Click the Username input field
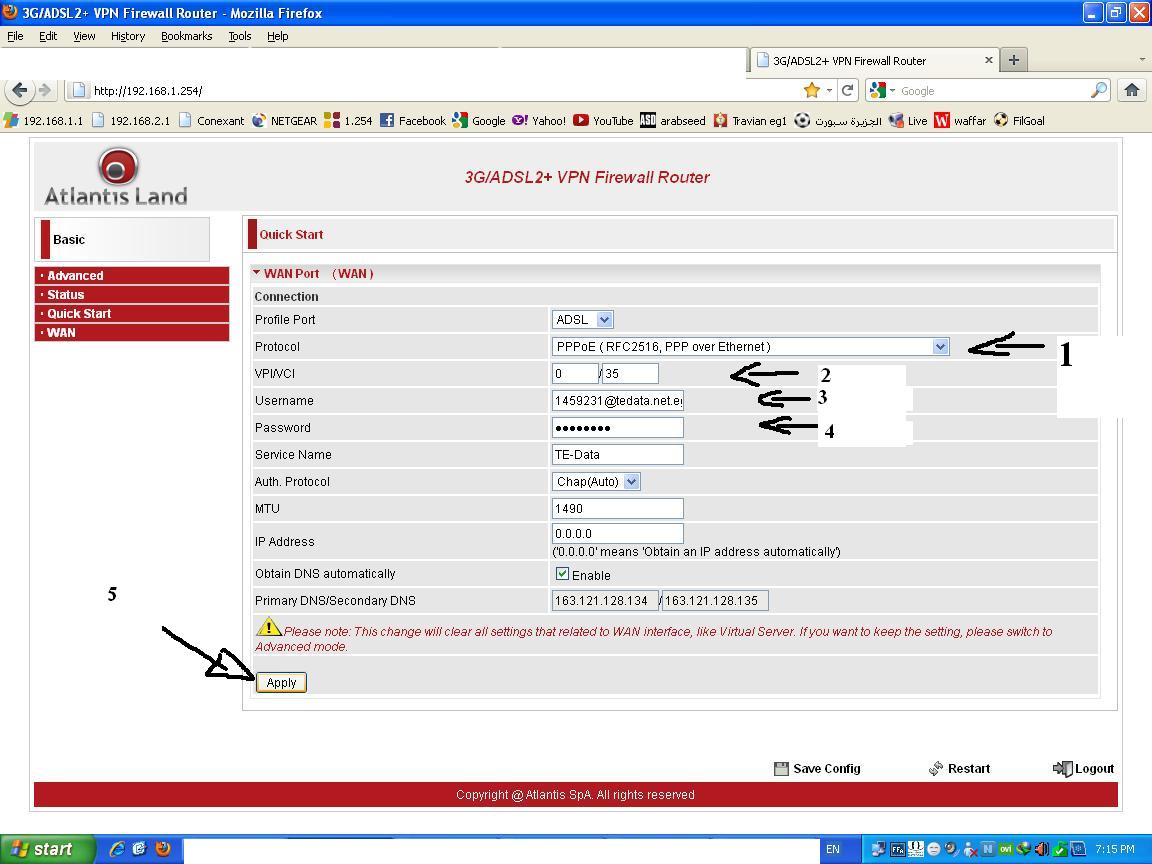1152x864 pixels. (x=618, y=400)
